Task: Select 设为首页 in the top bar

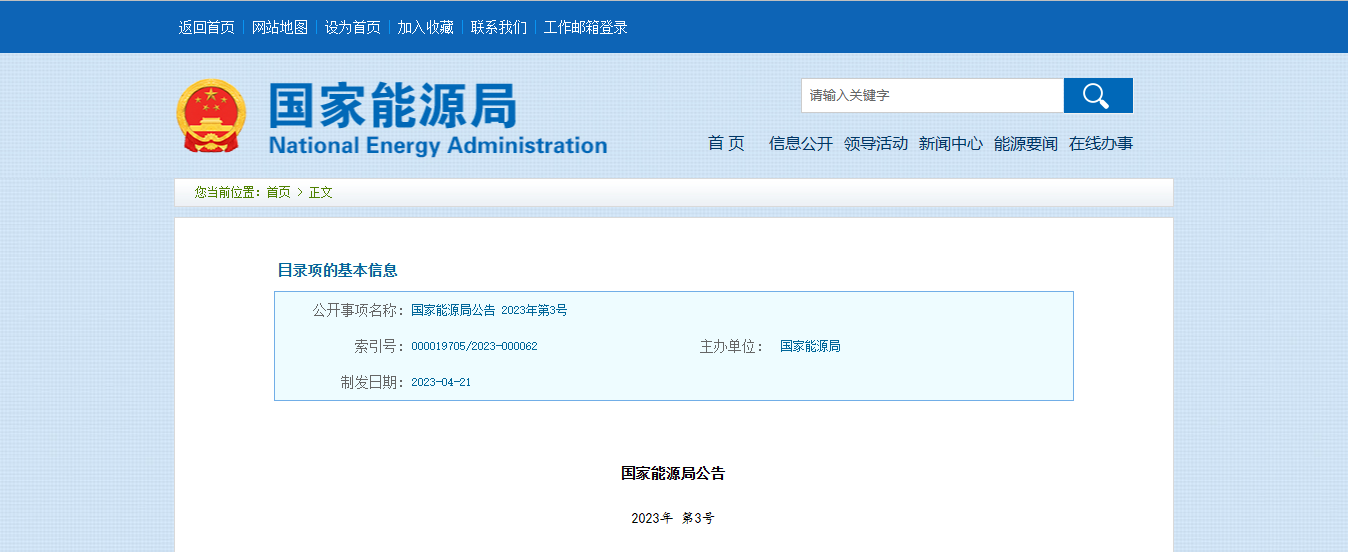Action: pyautogui.click(x=352, y=28)
